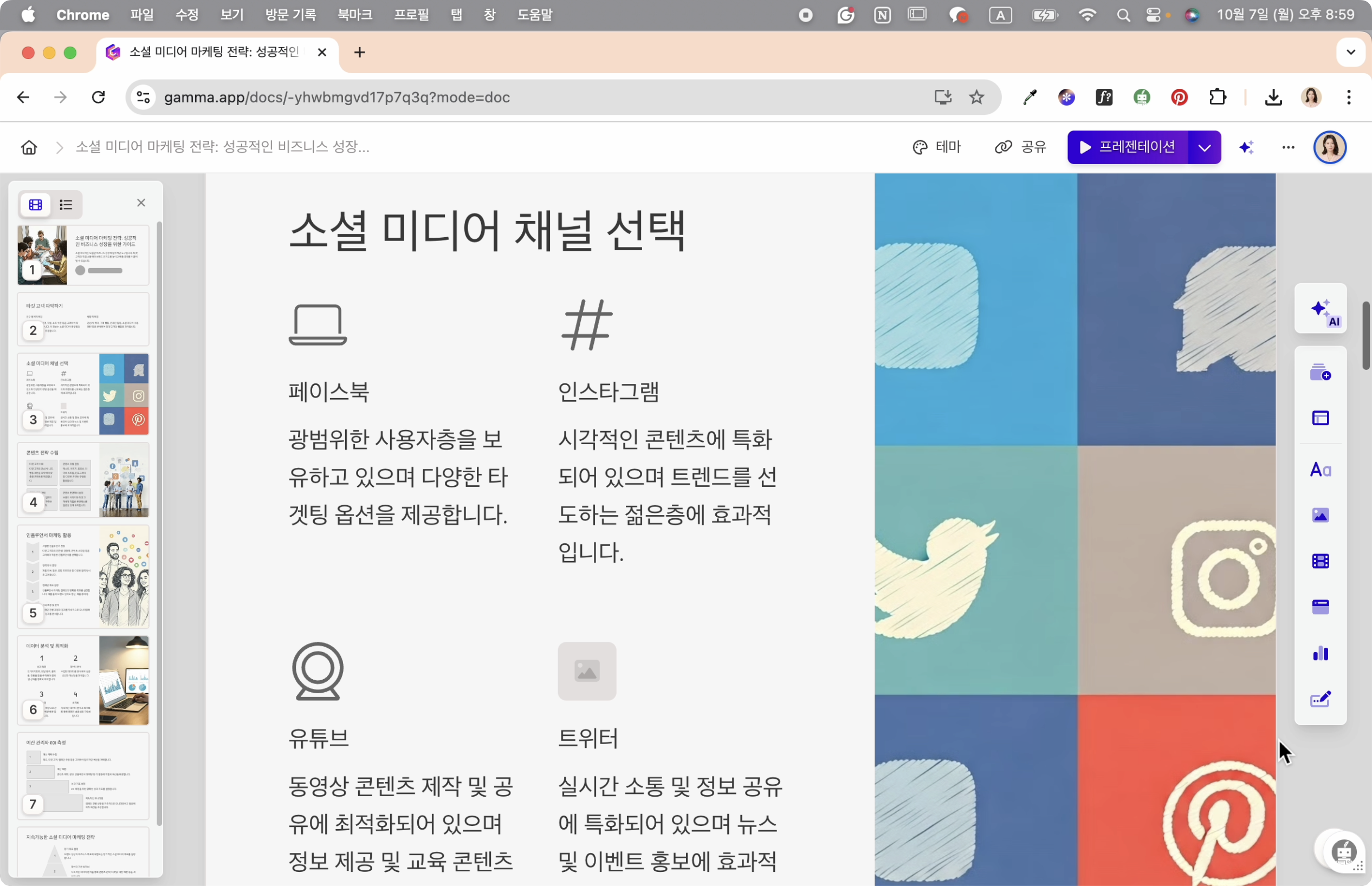The height and width of the screenshot is (886, 1372).
Task: Select the laptop icon above 페이스북
Action: (318, 324)
